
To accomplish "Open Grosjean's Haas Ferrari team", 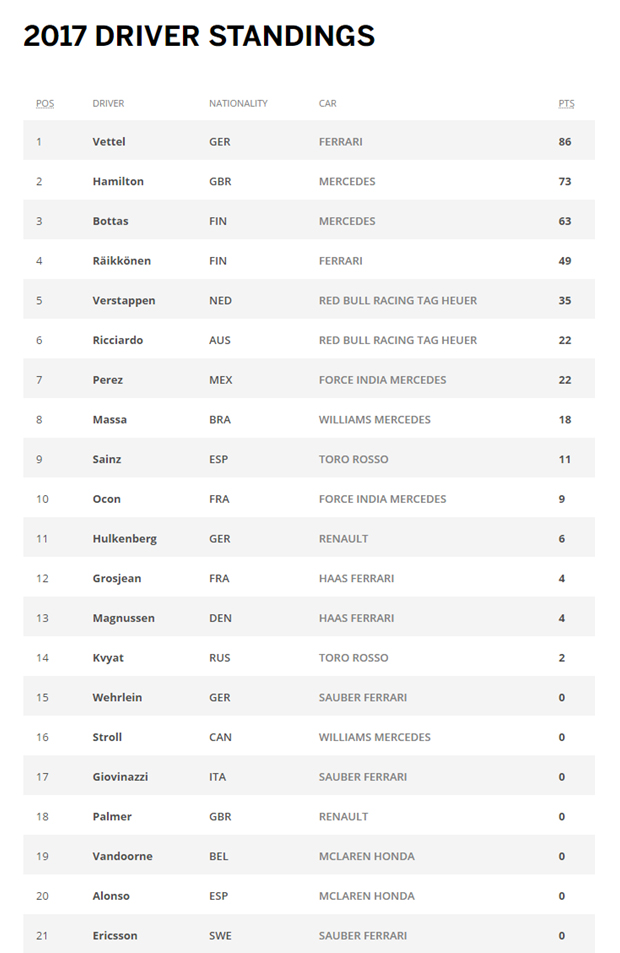I will (356, 578).
